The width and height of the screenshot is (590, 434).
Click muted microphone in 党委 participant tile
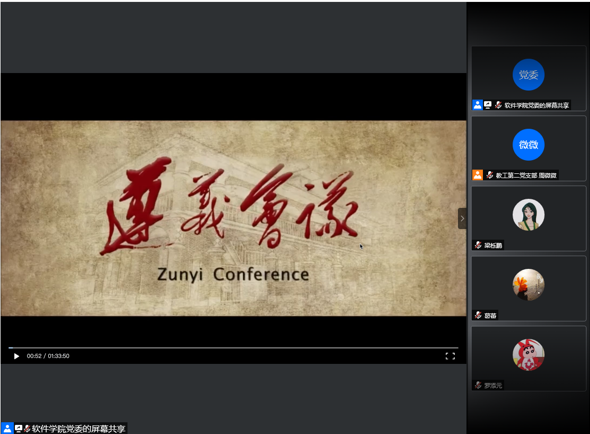coord(498,105)
